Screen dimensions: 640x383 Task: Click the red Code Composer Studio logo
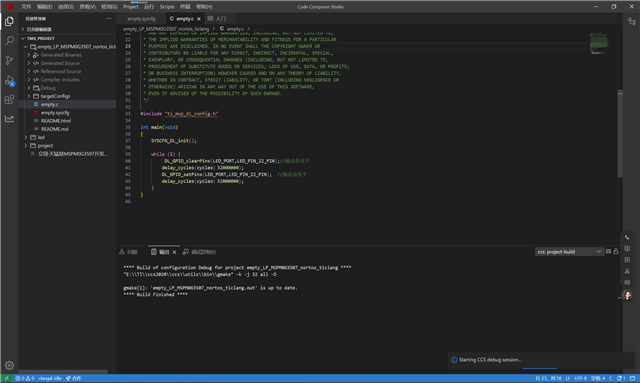coord(9,7)
